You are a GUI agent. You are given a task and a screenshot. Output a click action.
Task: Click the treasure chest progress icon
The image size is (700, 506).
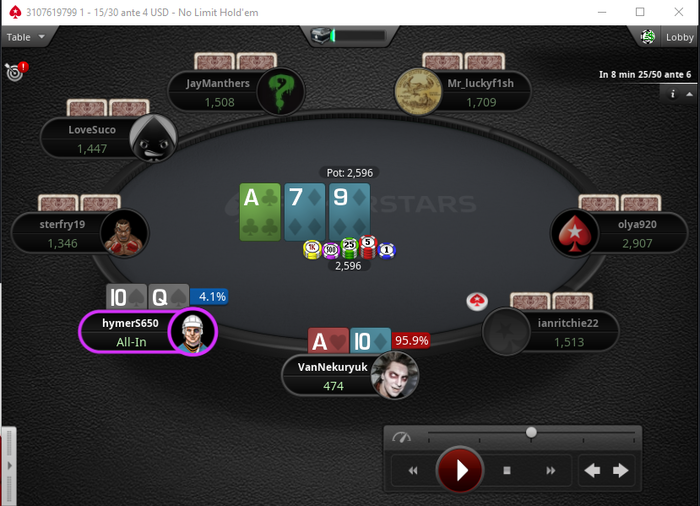322,35
